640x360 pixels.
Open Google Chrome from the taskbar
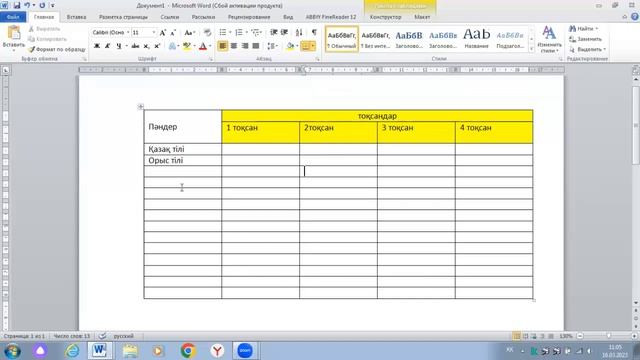pyautogui.click(x=188, y=351)
